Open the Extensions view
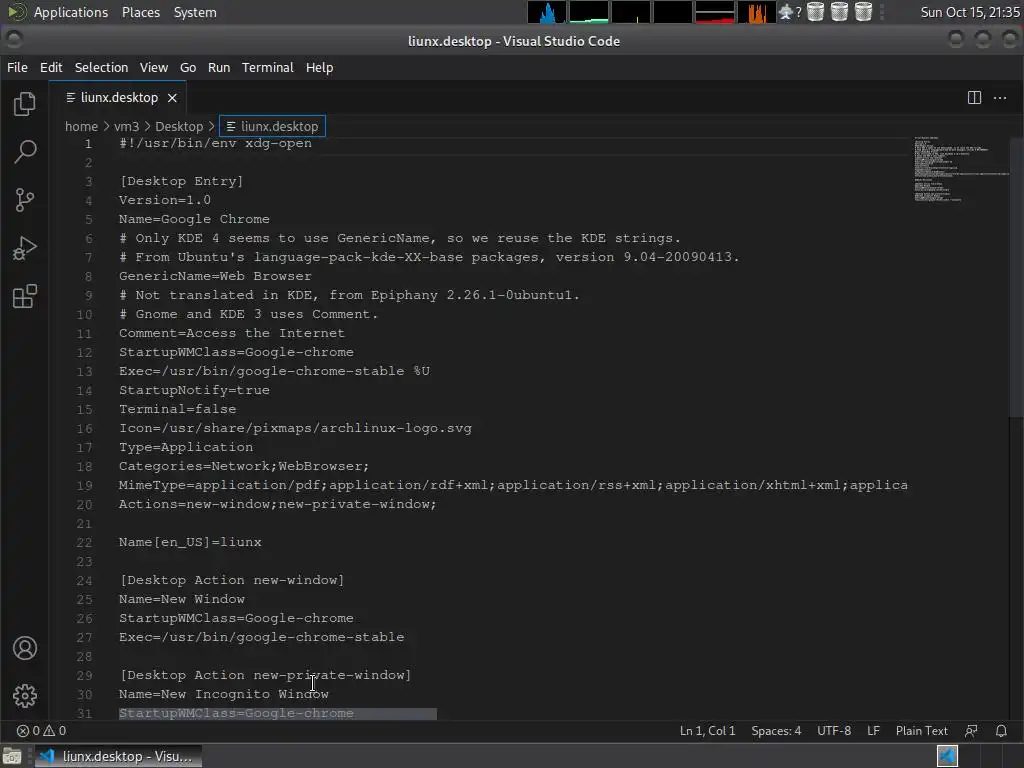 [25, 296]
